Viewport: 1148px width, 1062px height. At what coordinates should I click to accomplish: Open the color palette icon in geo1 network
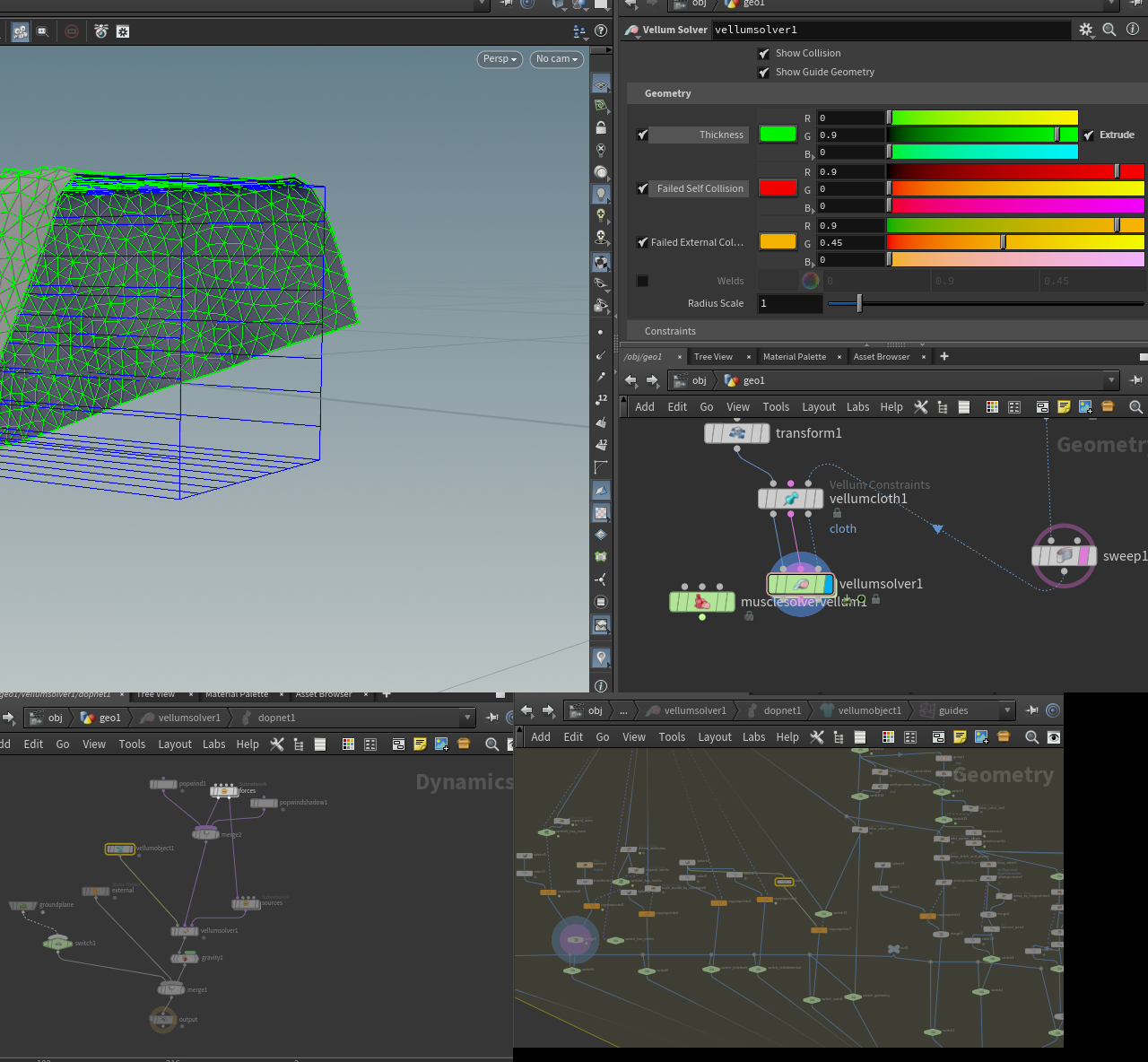point(992,407)
